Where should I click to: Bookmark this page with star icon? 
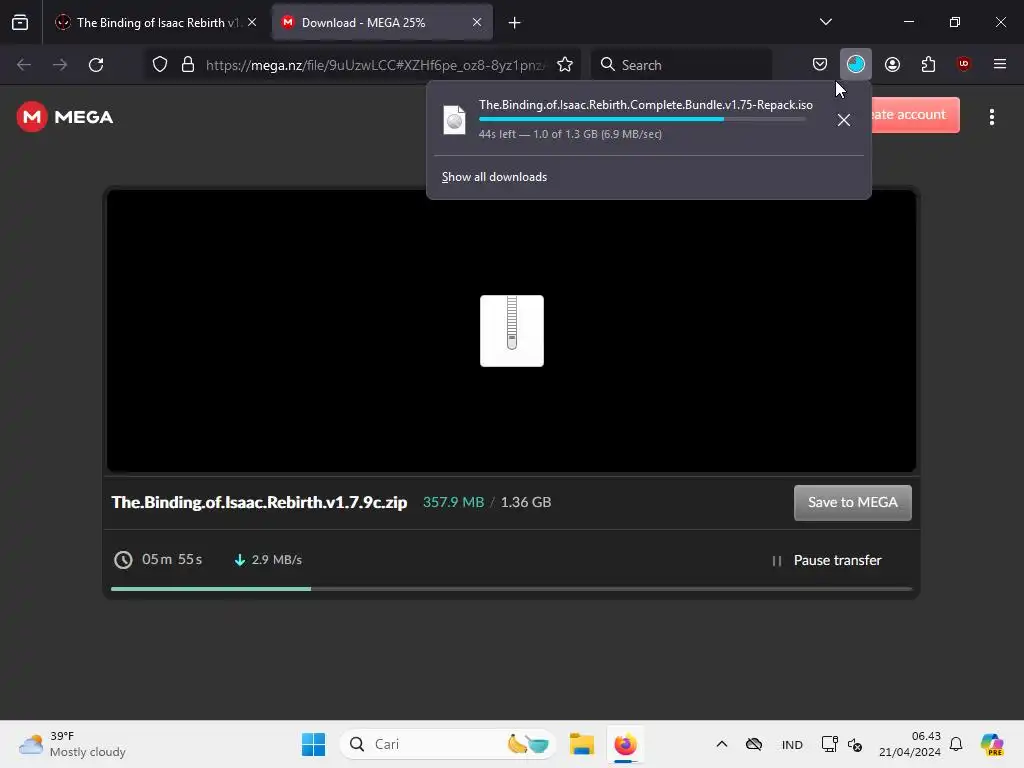point(565,65)
